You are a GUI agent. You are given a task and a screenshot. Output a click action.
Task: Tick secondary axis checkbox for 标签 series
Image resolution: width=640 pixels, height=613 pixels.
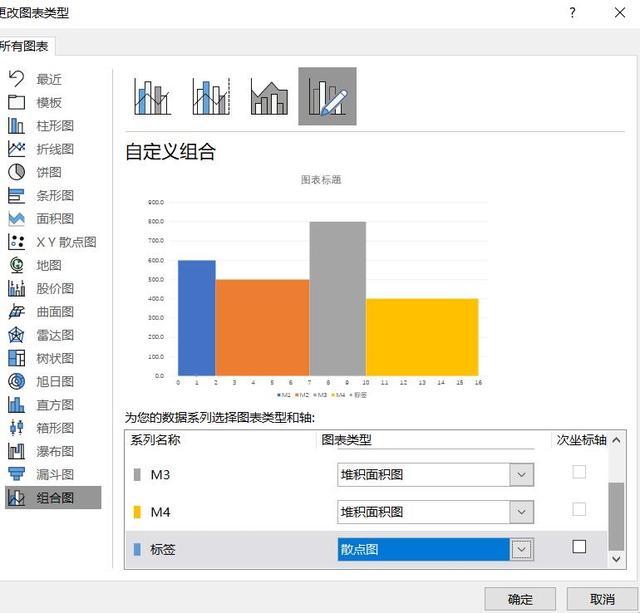pos(579,547)
